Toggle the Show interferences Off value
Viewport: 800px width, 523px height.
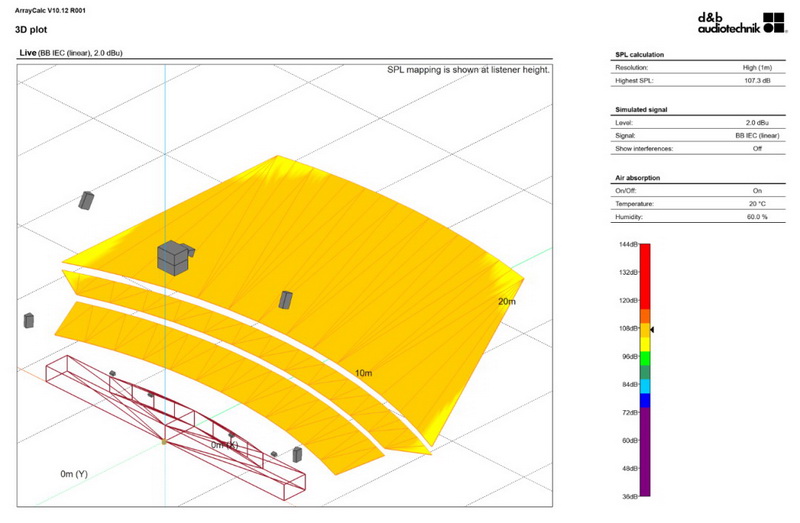coord(758,148)
